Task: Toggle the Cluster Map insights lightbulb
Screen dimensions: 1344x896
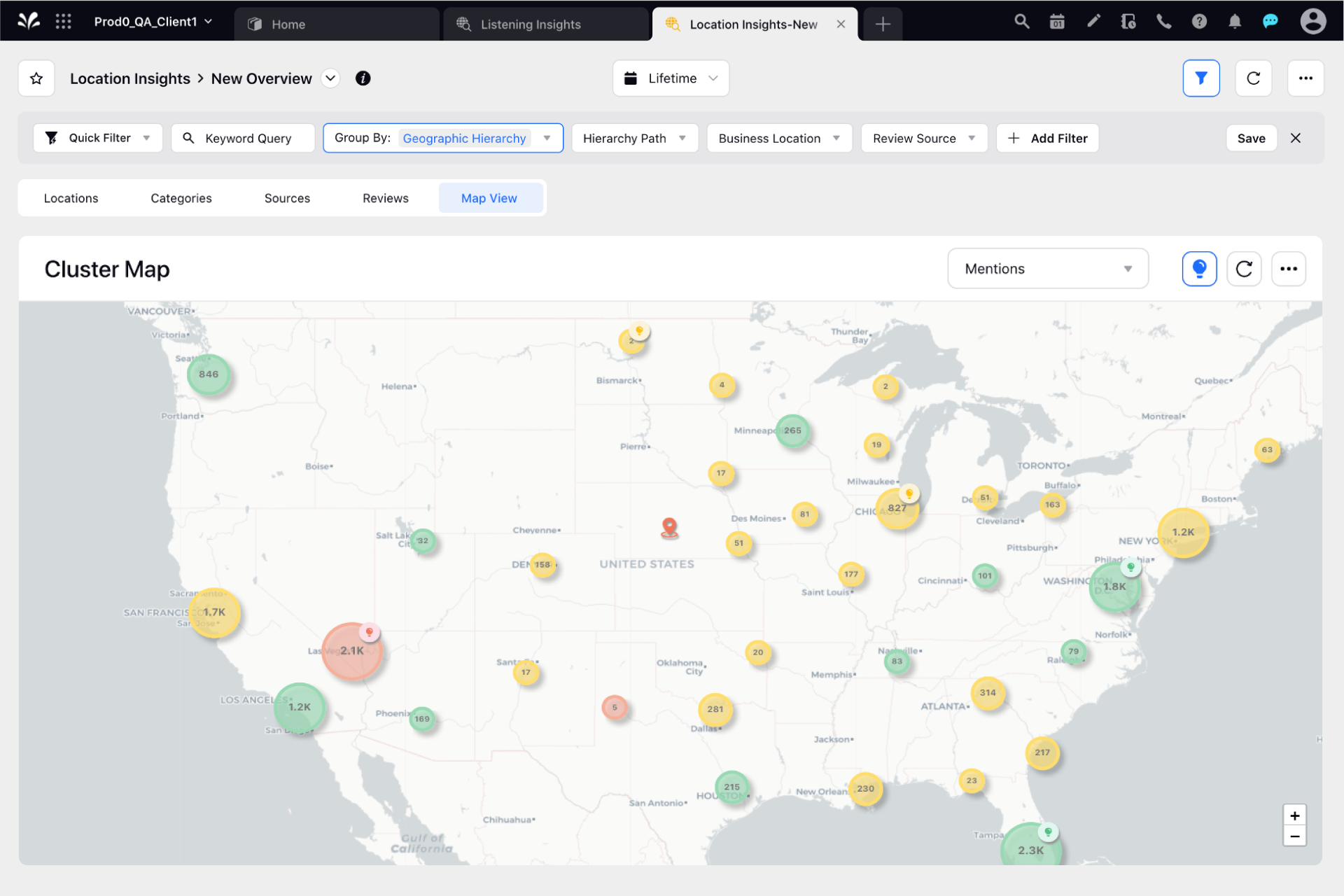Action: [1199, 269]
